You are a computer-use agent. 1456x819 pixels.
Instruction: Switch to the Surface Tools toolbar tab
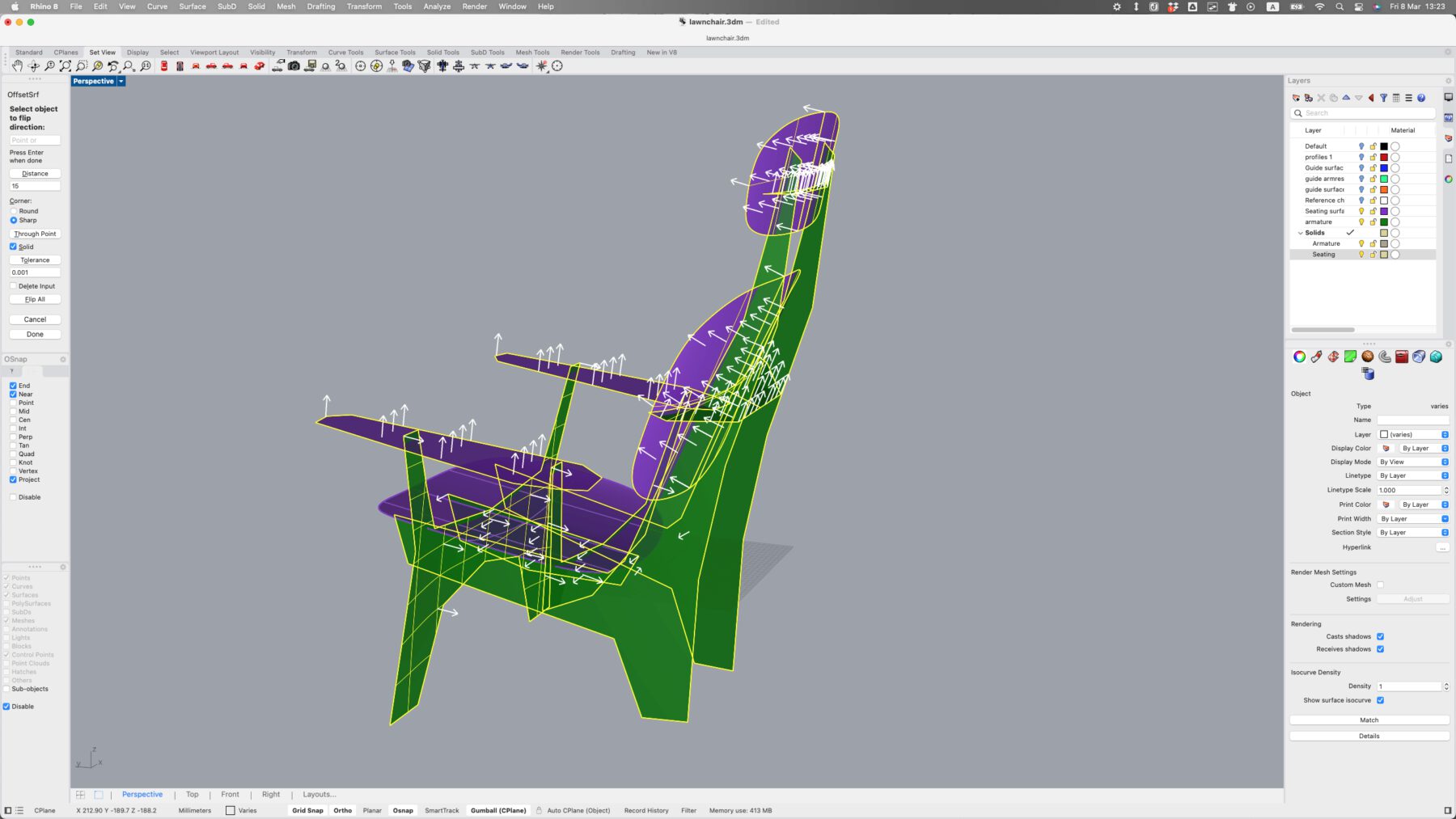coord(395,53)
